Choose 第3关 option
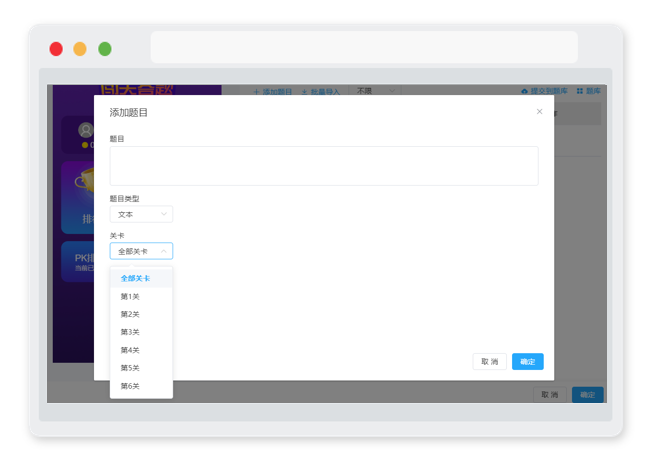Image resolution: width=660 pixels, height=460 pixels. click(x=141, y=332)
